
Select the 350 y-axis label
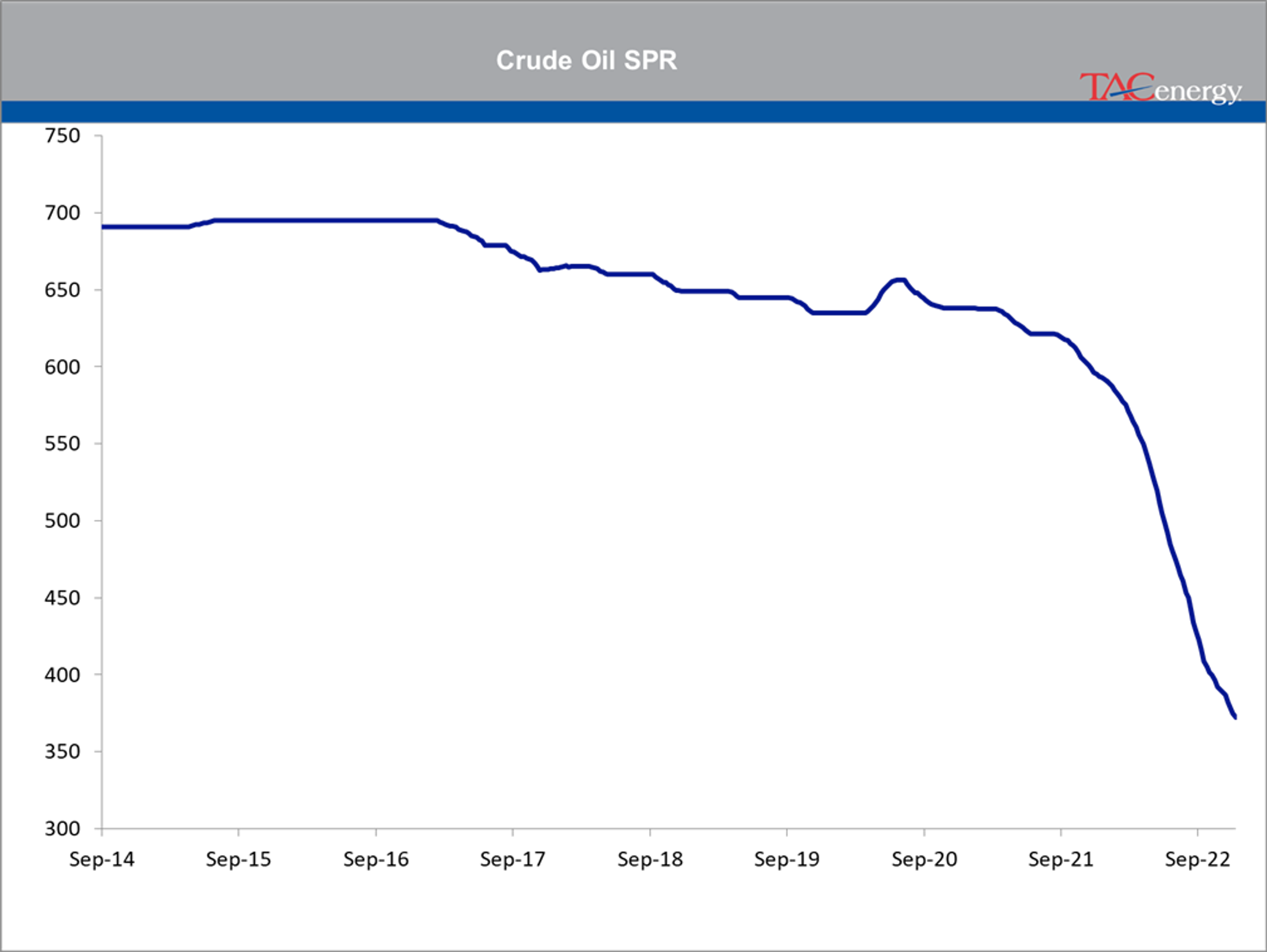(62, 751)
